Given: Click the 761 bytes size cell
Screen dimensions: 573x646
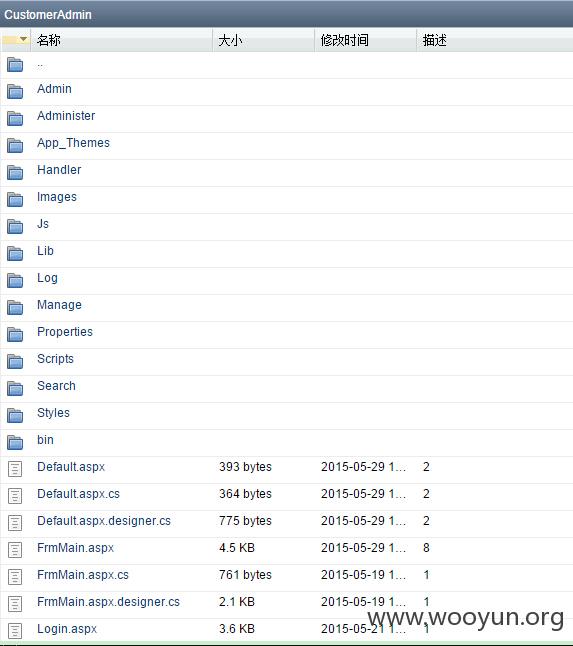Looking at the screenshot, I should [x=245, y=575].
